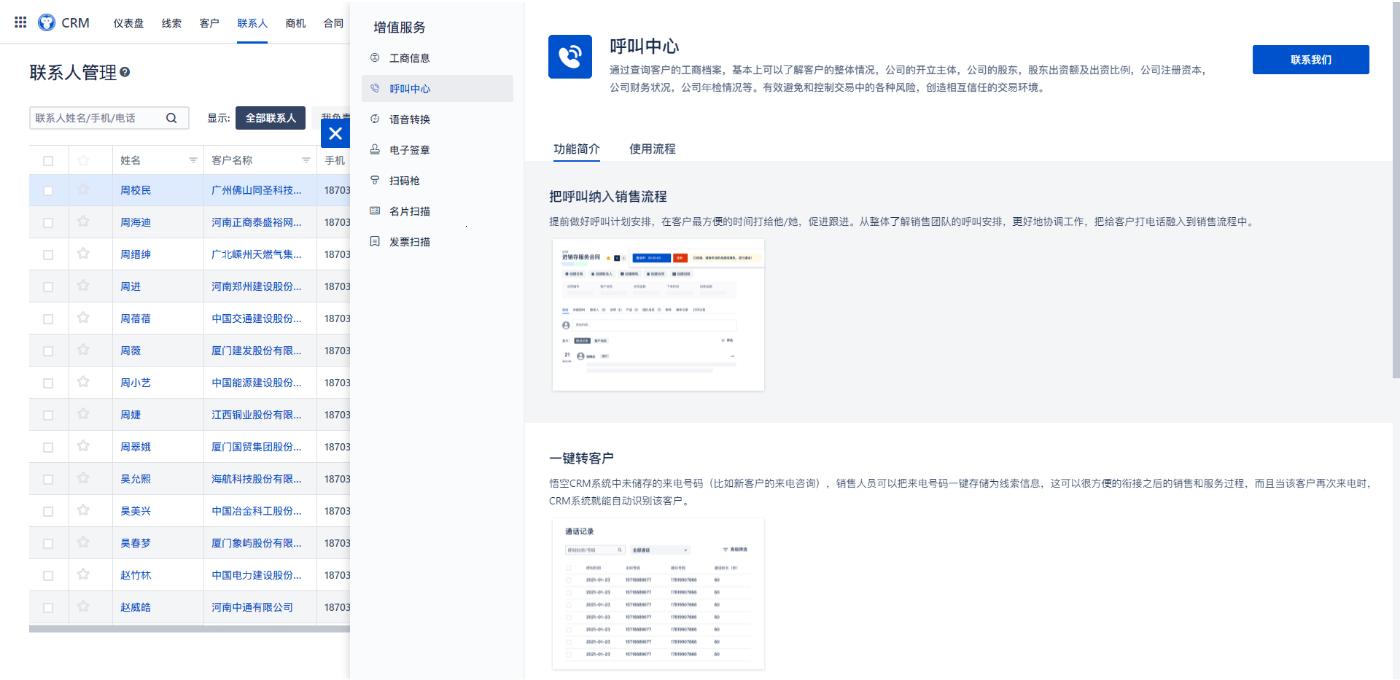Open the 通话记录 screenshot thumbnail

(658, 594)
